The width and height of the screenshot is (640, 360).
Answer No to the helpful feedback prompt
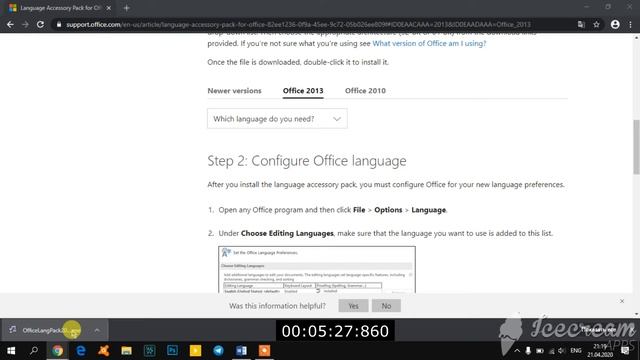[386, 306]
